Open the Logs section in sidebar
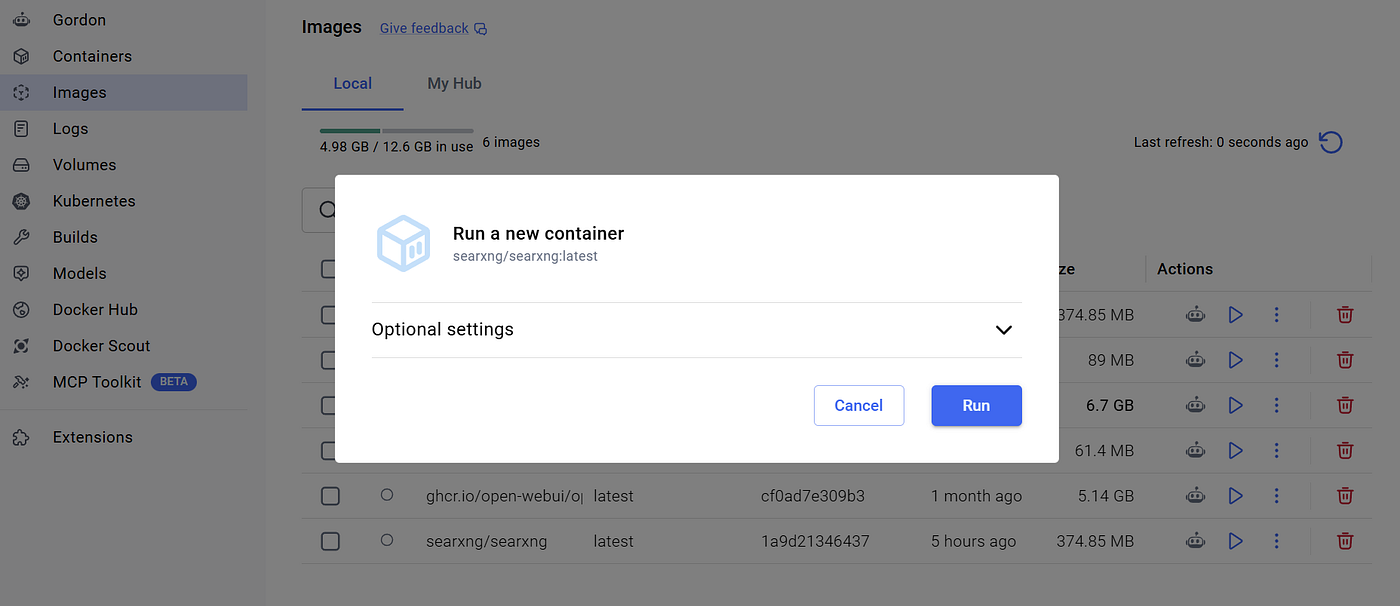Viewport: 1400px width, 606px height. [x=70, y=128]
